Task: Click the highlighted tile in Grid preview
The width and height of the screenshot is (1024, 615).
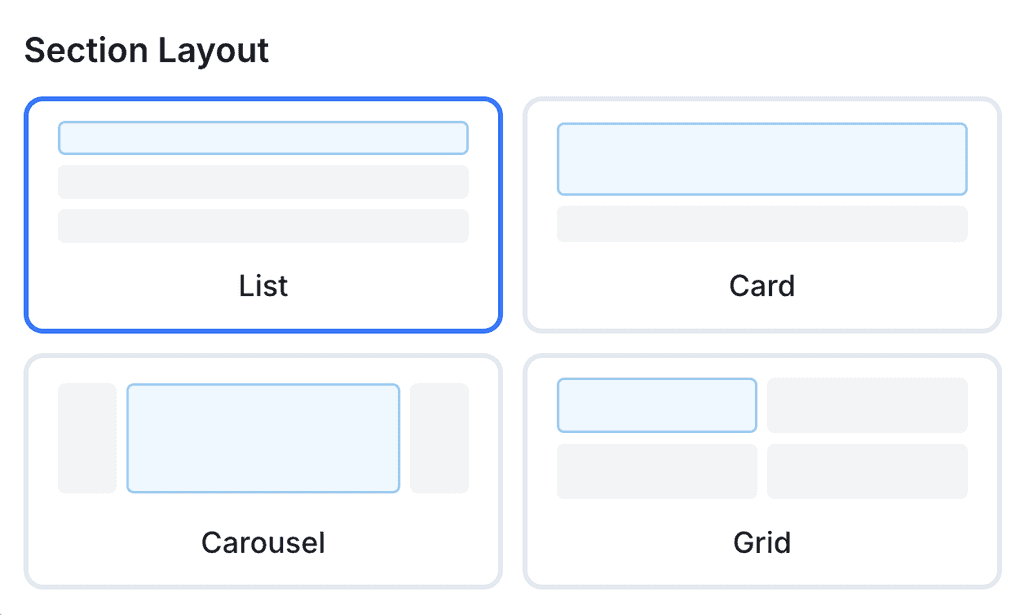Action: point(657,405)
